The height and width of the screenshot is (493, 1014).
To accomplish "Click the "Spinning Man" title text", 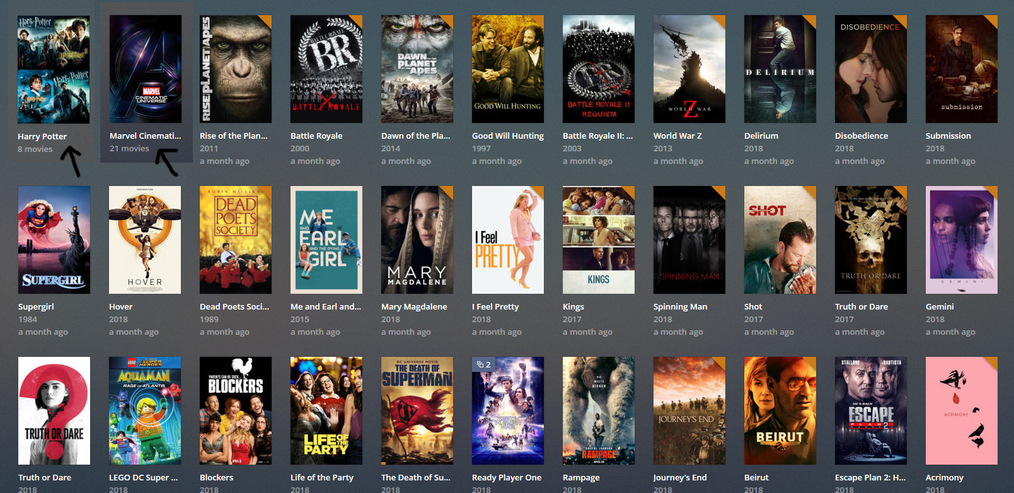I will pos(680,307).
